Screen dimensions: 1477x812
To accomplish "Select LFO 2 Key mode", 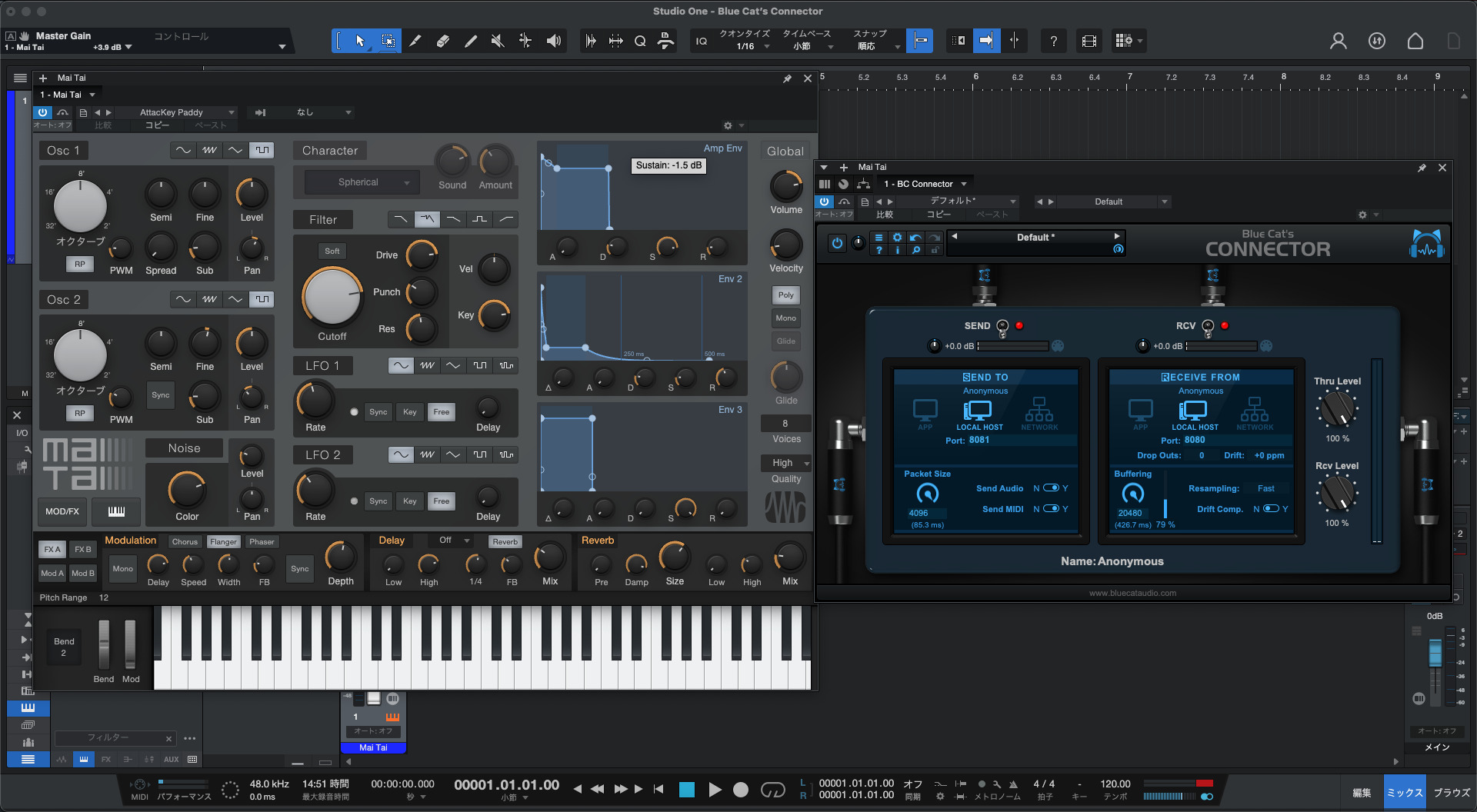I will coord(410,501).
